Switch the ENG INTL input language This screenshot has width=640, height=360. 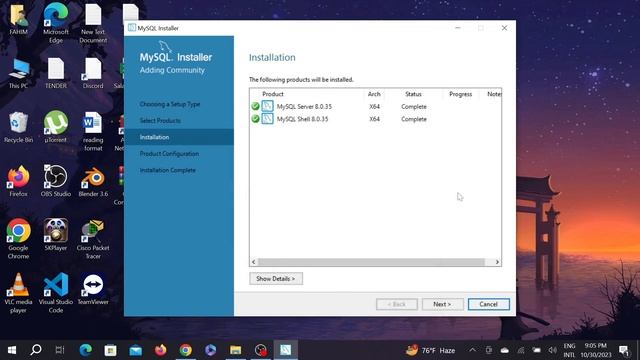(x=569, y=350)
